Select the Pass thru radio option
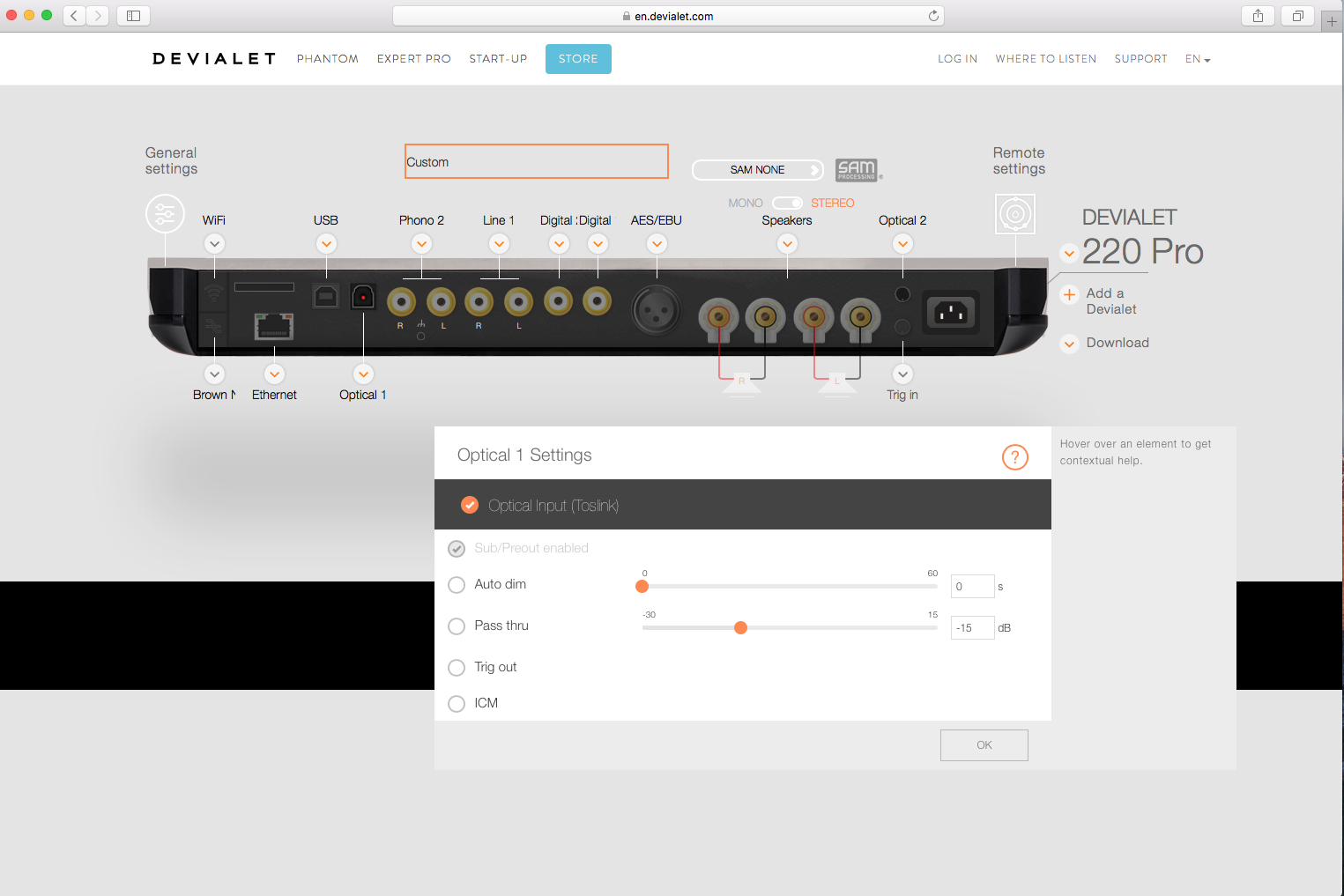The width and height of the screenshot is (1344, 896). click(x=457, y=626)
